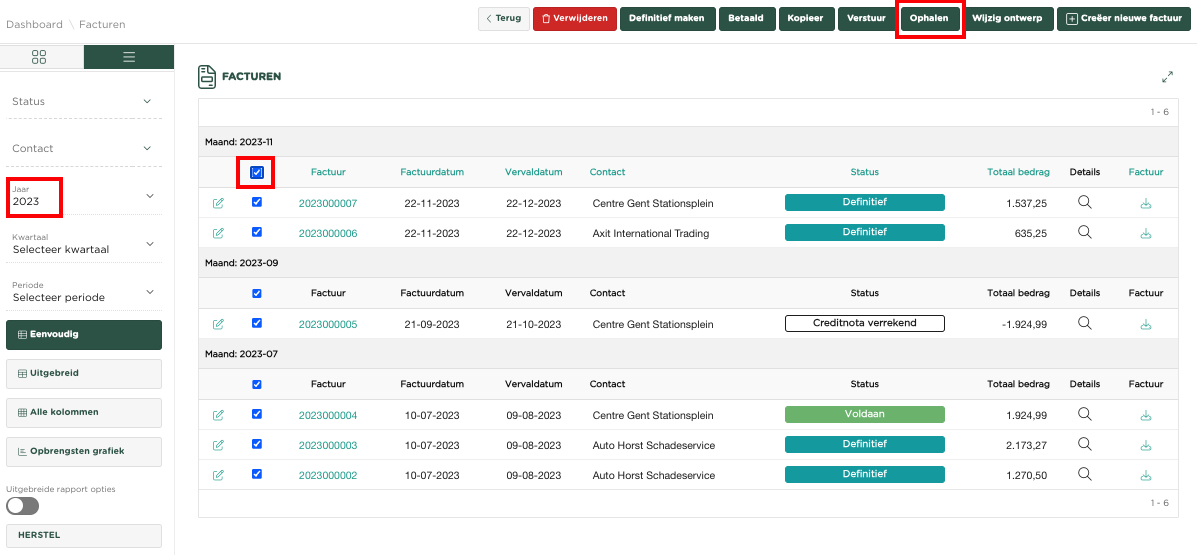Open invoice link 2023000004

(x=327, y=415)
